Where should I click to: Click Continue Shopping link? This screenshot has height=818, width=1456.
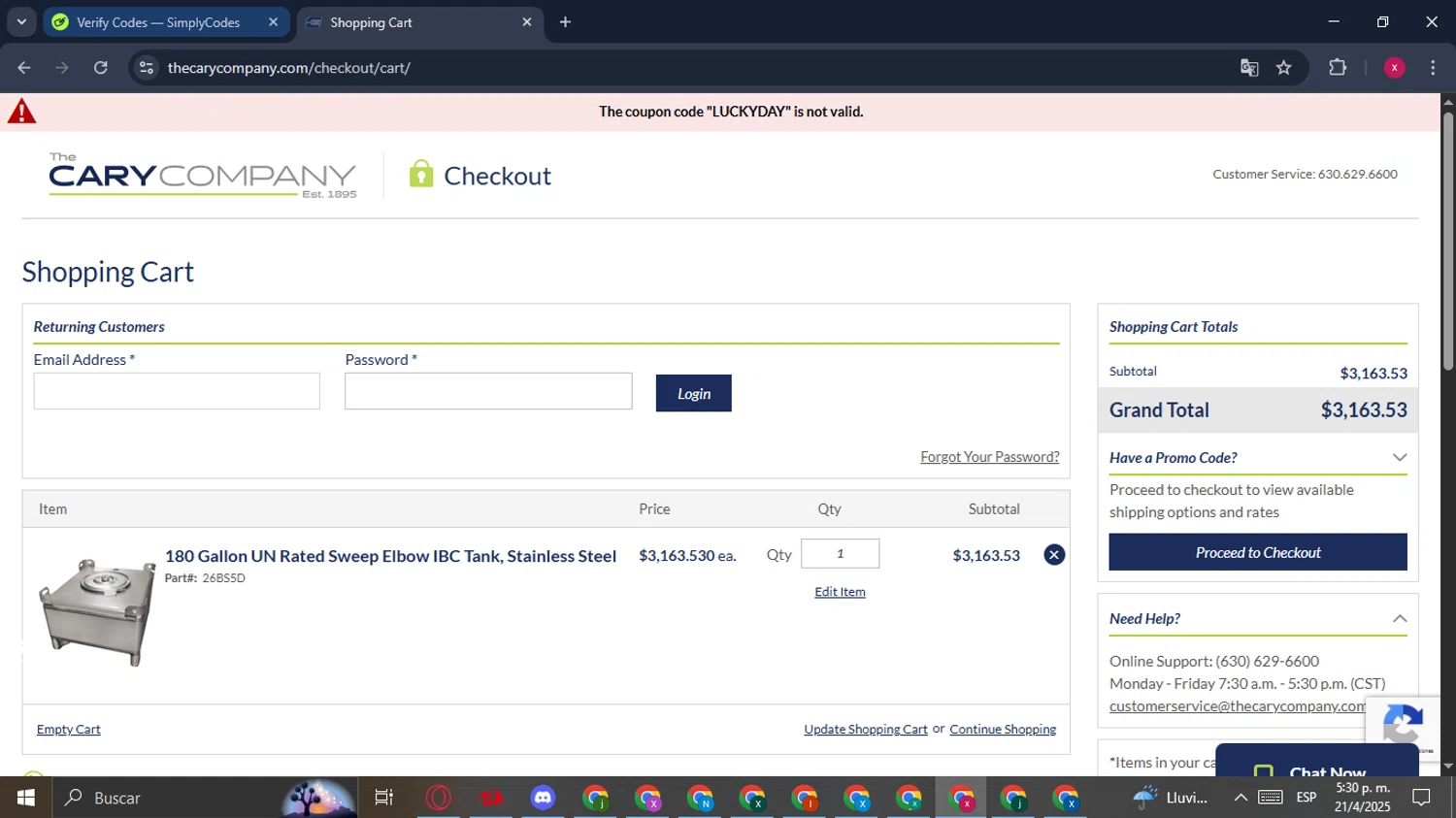(x=1003, y=730)
